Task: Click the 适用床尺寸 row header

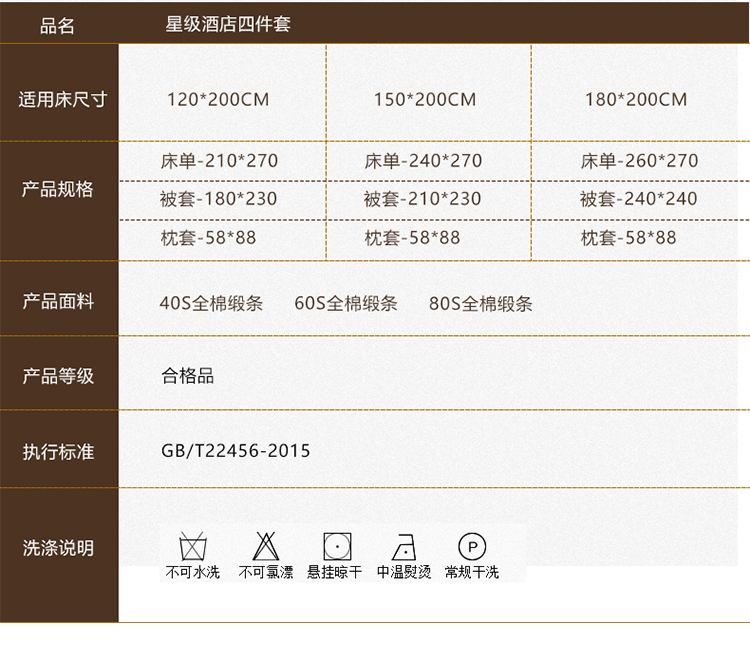Action: tap(62, 99)
